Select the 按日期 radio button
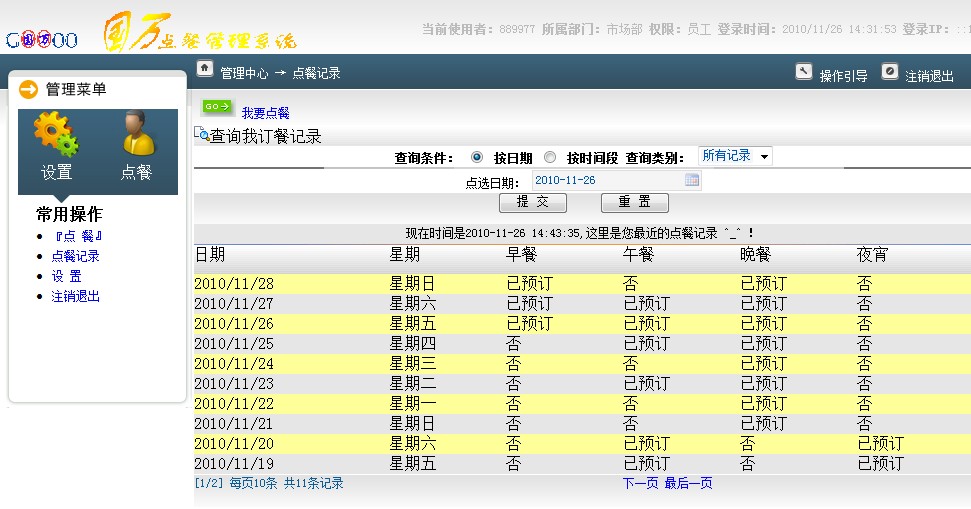This screenshot has width=971, height=509. pos(476,157)
